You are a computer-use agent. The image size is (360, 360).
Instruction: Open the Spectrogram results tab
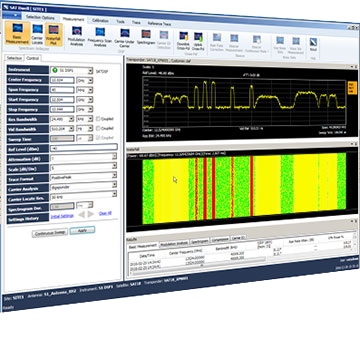tap(200, 241)
